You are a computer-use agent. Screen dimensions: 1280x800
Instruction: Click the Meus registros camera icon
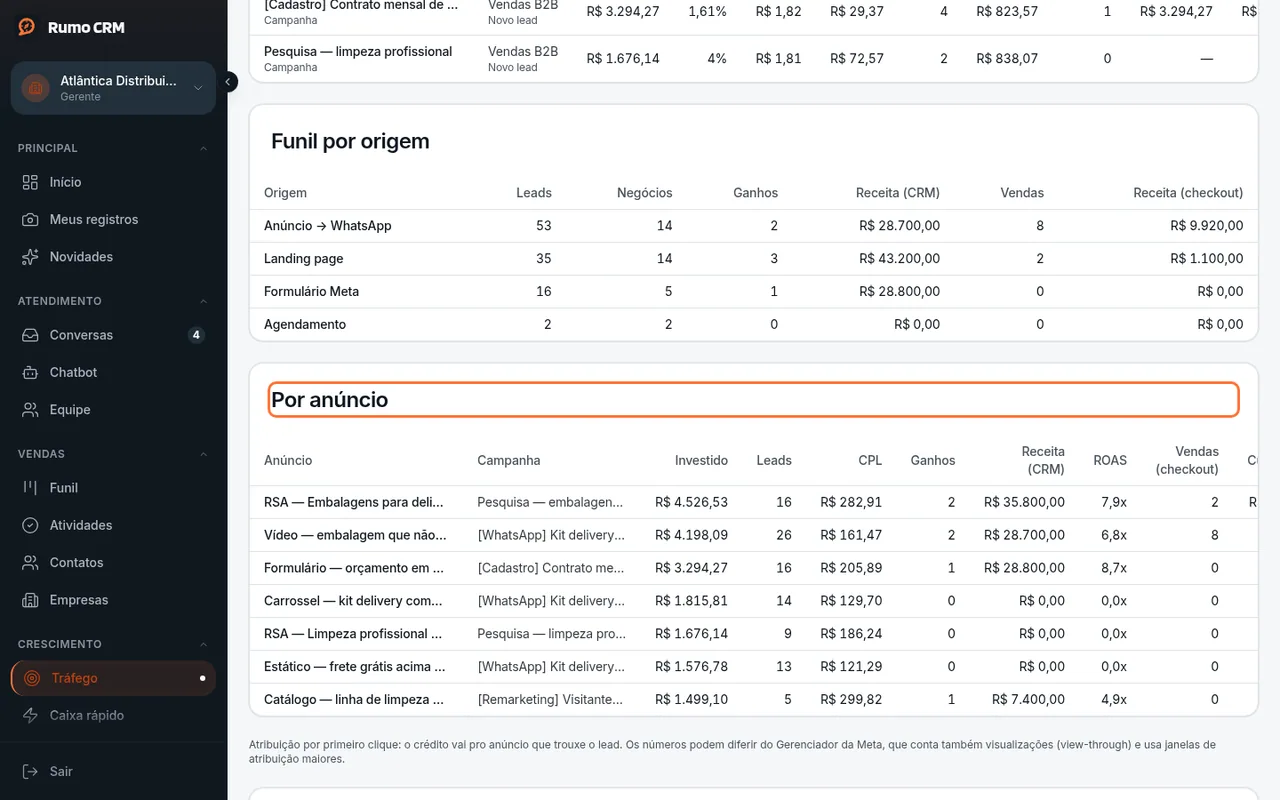coord(31,219)
